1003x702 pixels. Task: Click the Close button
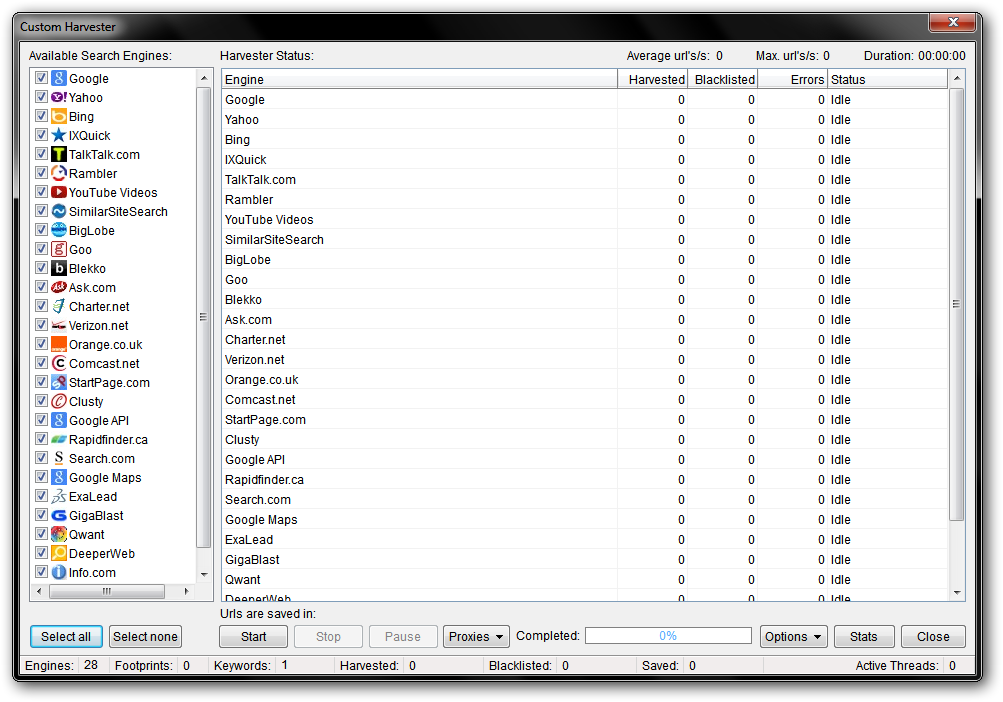933,637
